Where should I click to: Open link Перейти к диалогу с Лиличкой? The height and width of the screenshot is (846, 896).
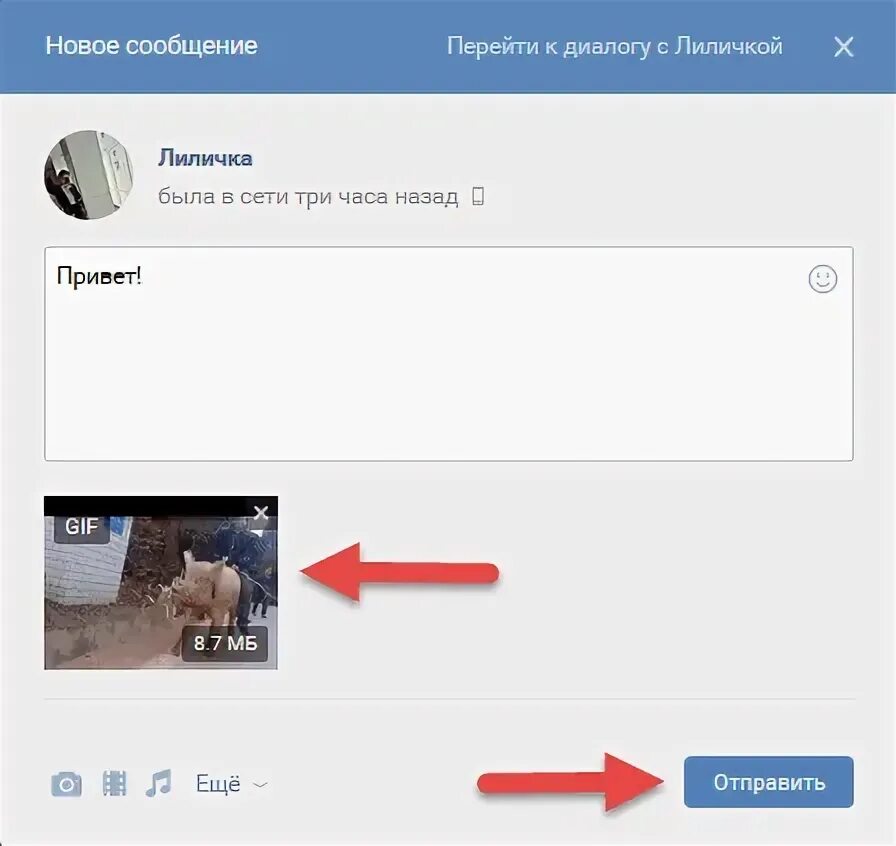tap(614, 46)
